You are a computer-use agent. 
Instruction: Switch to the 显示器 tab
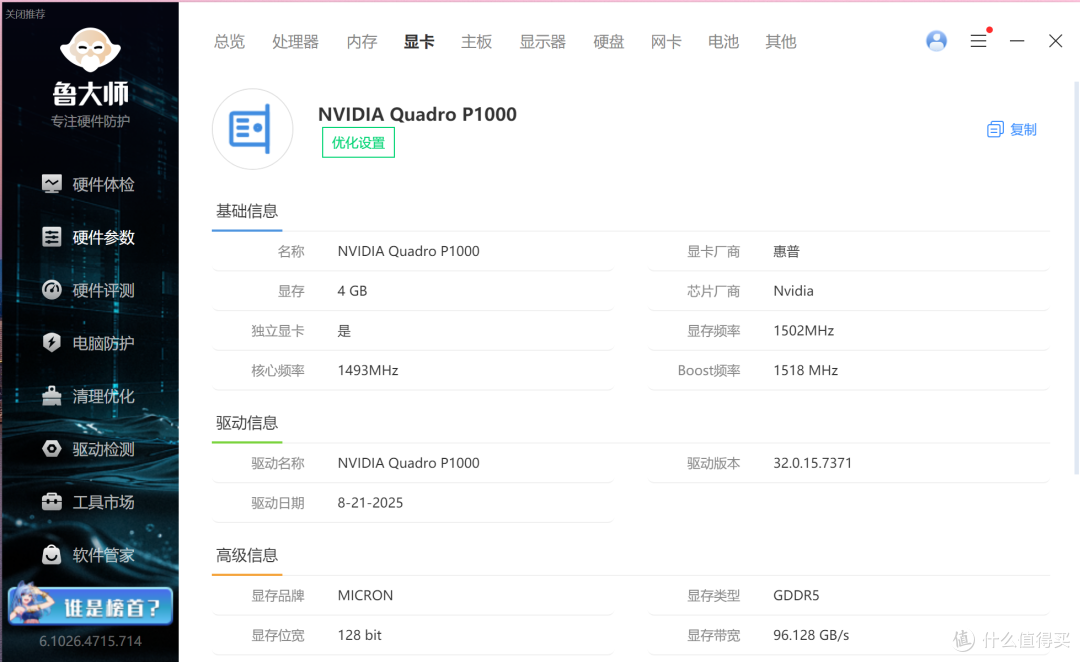coord(543,42)
